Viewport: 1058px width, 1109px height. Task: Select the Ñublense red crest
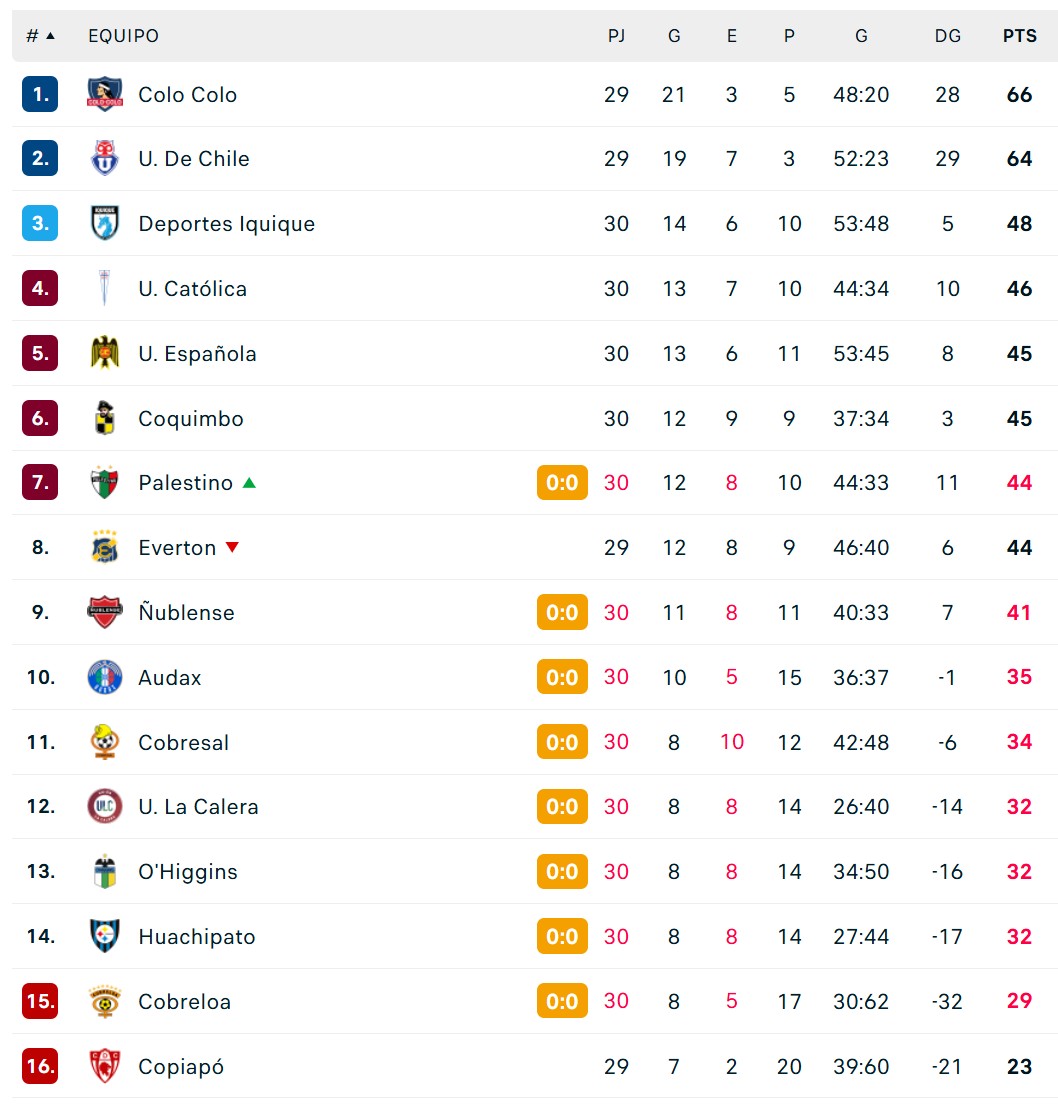(105, 612)
